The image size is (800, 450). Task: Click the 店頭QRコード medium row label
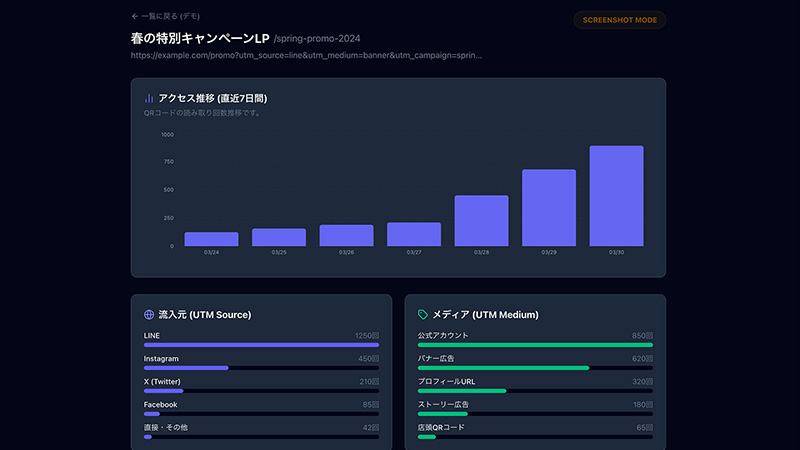pyautogui.click(x=440, y=427)
